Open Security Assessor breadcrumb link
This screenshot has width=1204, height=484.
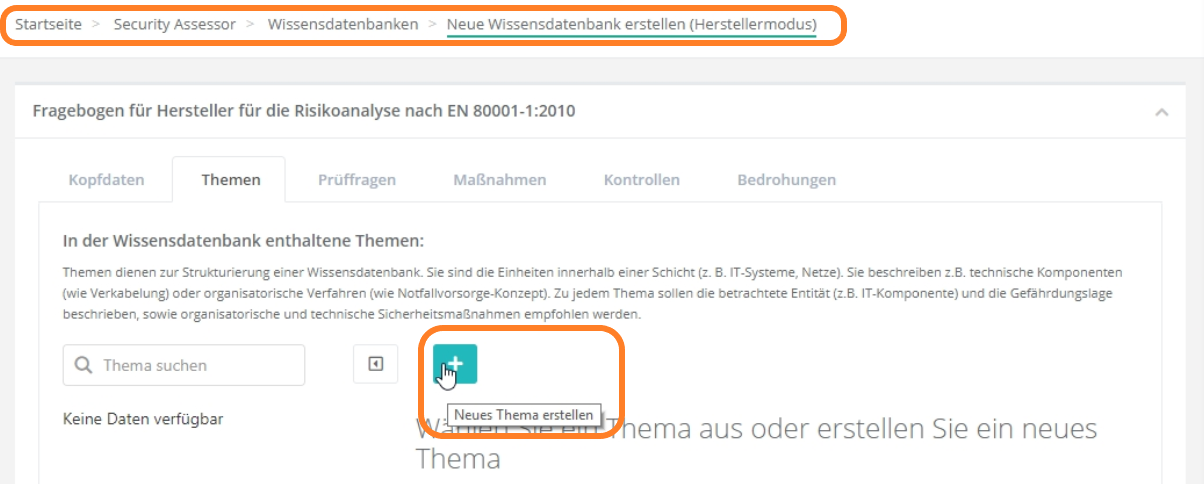pyautogui.click(x=175, y=24)
